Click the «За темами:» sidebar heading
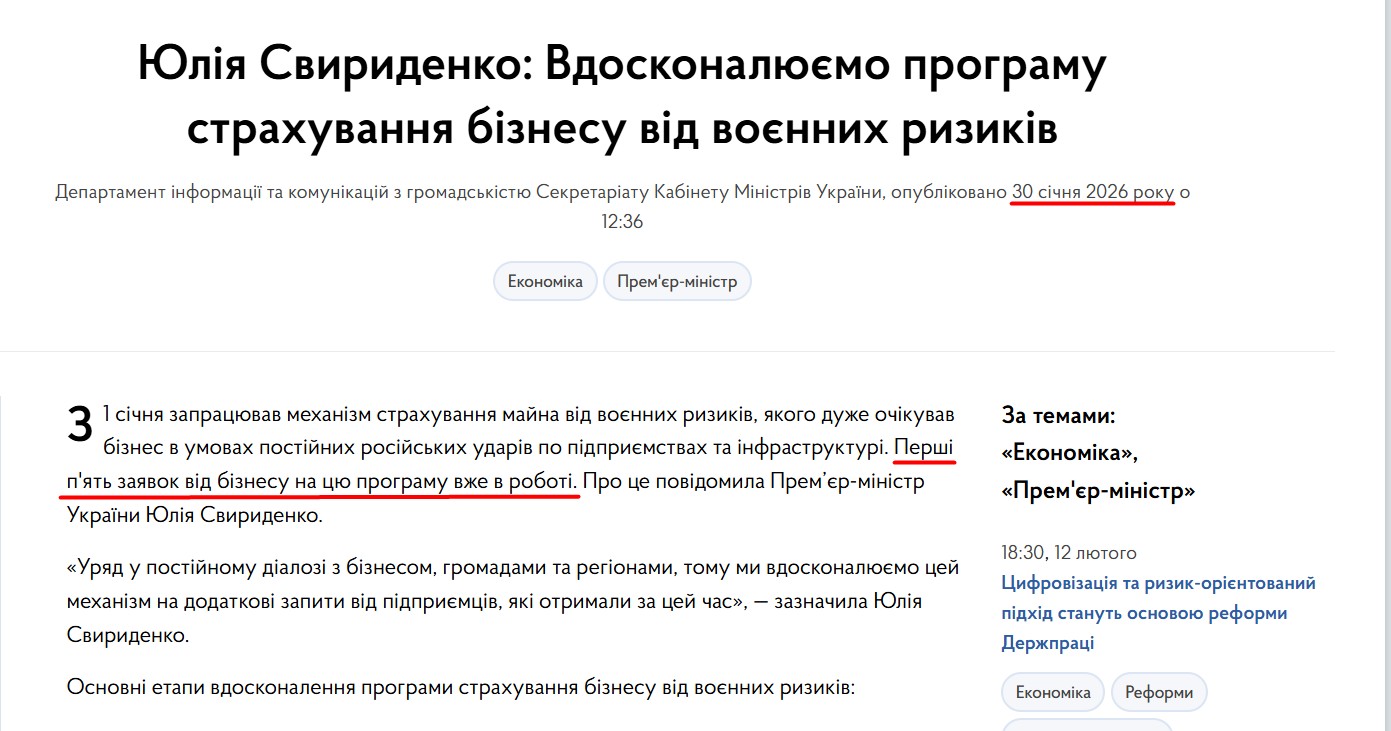1391x731 pixels. click(1043, 415)
